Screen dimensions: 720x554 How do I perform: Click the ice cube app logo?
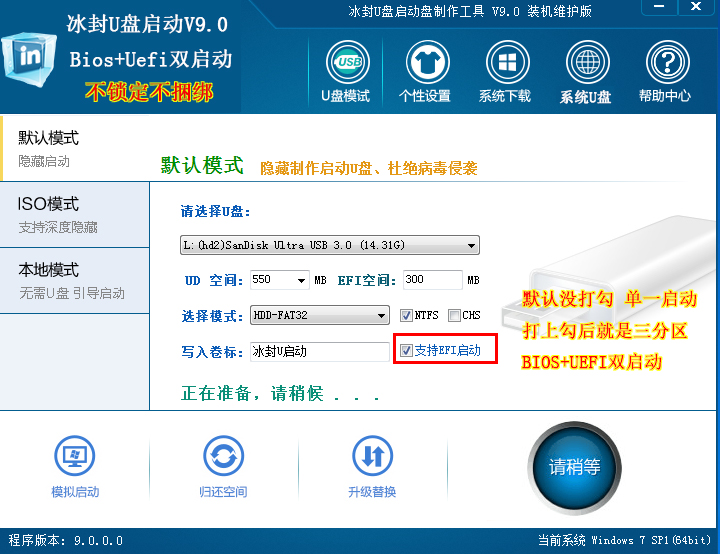[x=28, y=59]
